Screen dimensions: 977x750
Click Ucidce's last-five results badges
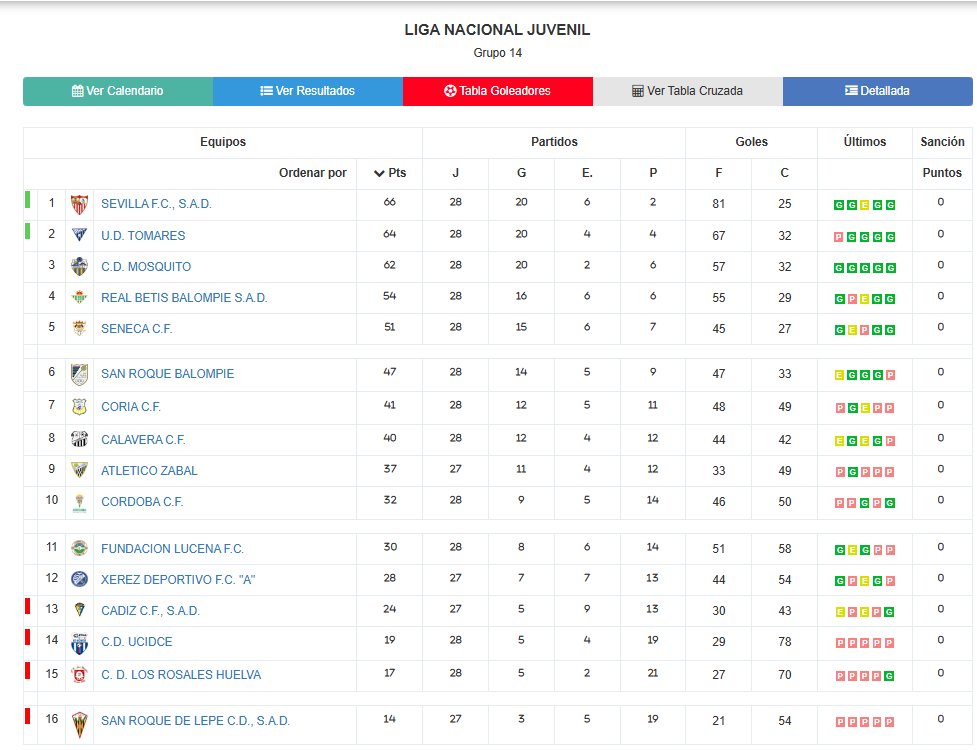865,643
